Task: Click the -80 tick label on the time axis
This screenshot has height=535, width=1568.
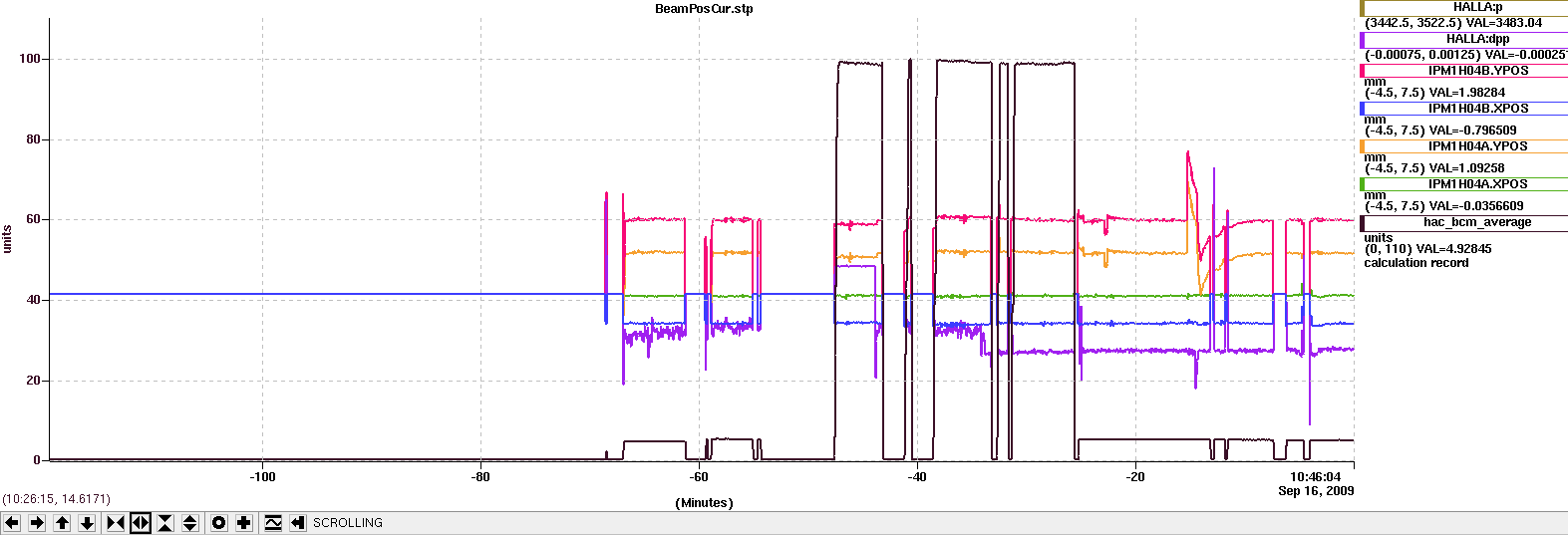Action: [481, 477]
